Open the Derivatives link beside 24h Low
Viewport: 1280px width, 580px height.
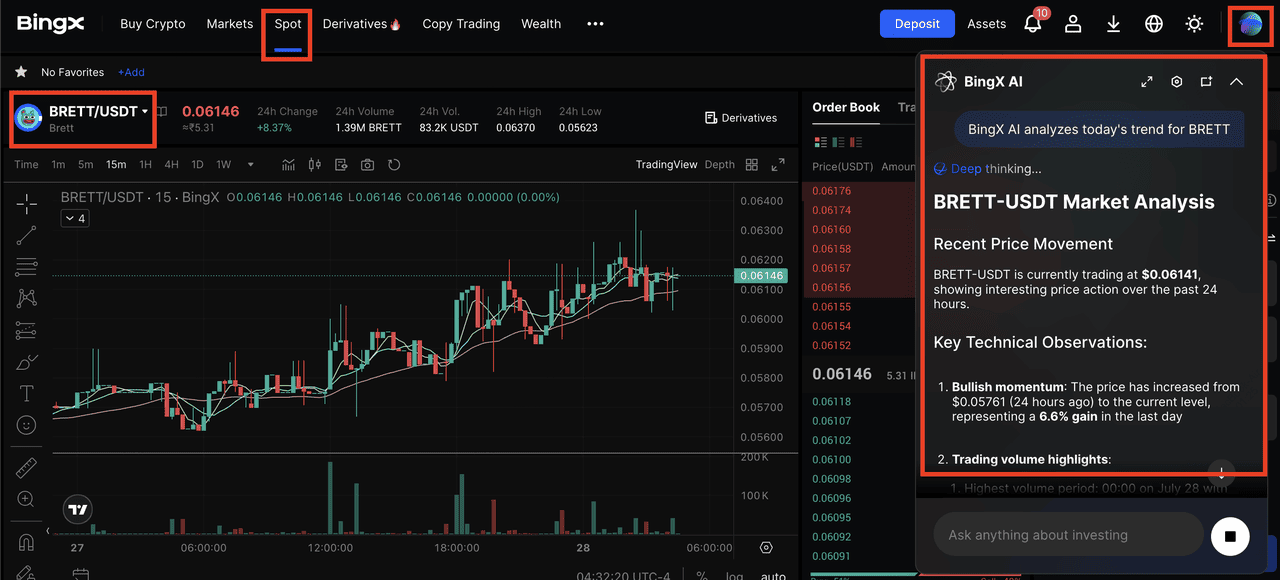click(741, 118)
